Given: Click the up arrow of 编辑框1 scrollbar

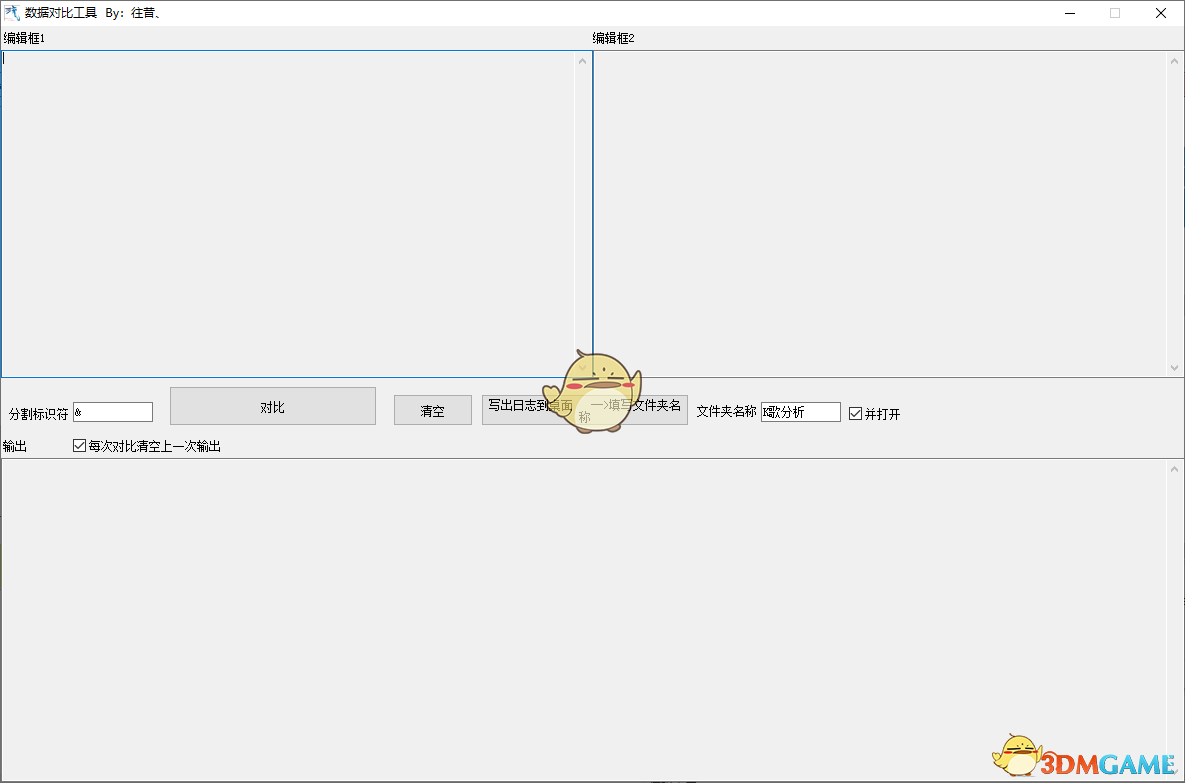Looking at the screenshot, I should (x=583, y=60).
